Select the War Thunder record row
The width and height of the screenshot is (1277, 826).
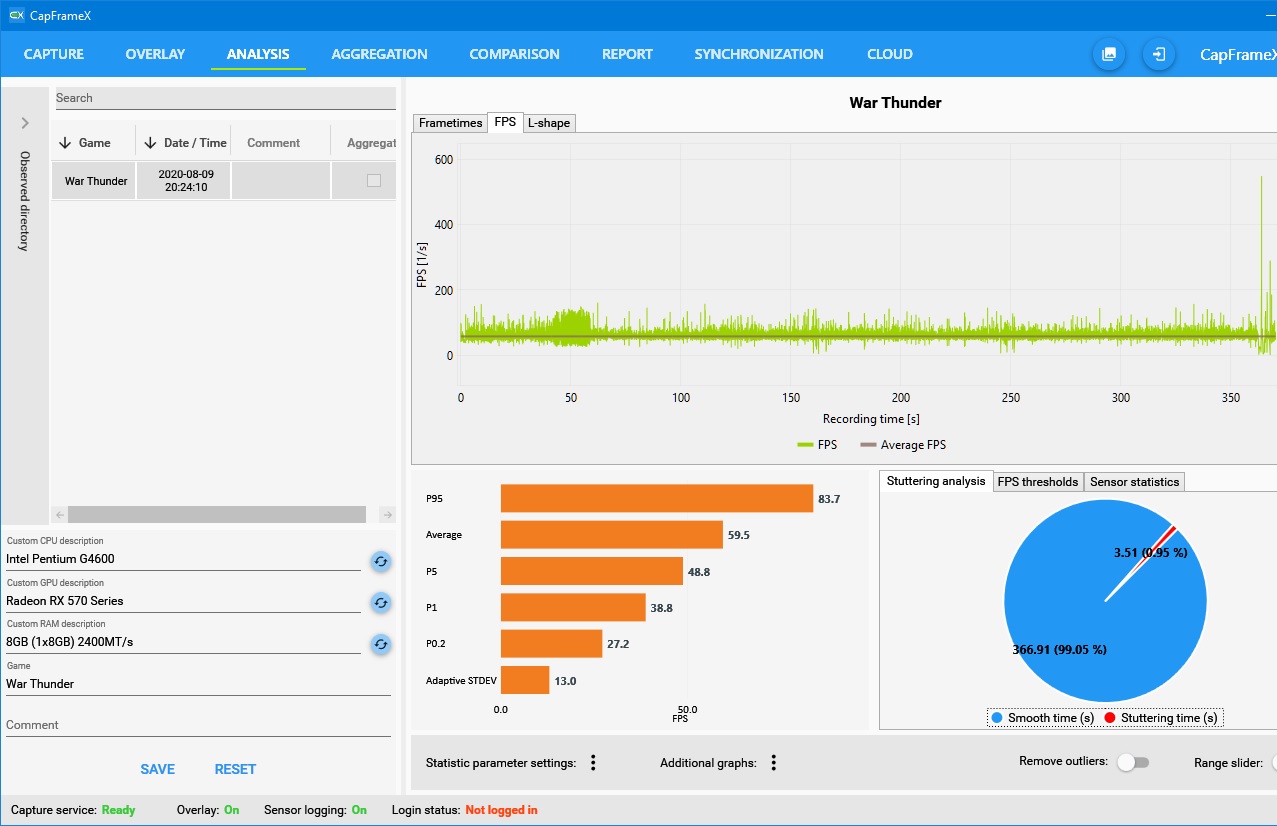224,181
